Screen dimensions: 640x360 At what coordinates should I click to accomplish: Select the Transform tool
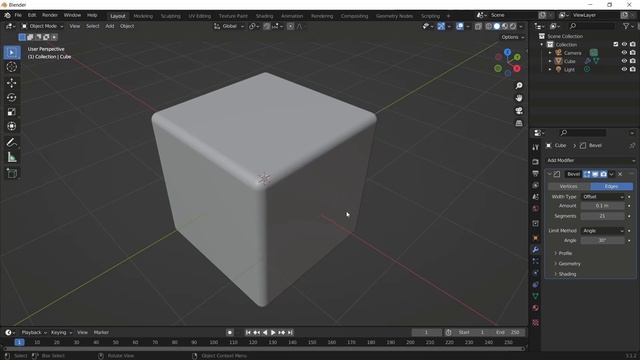11,126
